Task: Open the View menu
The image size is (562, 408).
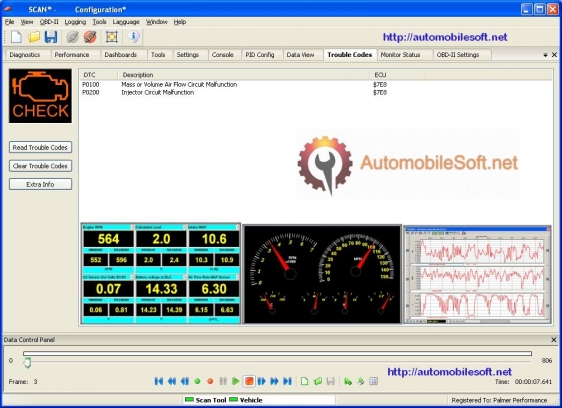Action: pyautogui.click(x=27, y=22)
